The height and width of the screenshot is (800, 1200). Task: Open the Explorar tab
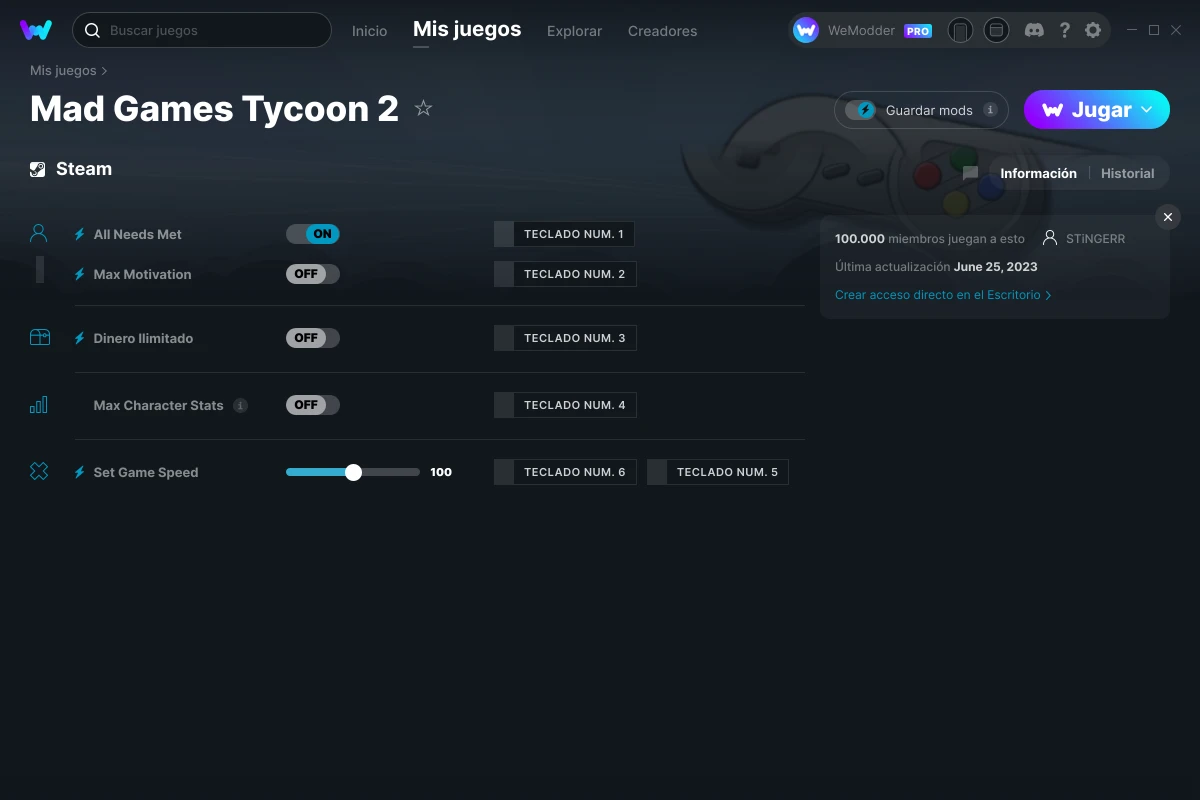(x=574, y=31)
